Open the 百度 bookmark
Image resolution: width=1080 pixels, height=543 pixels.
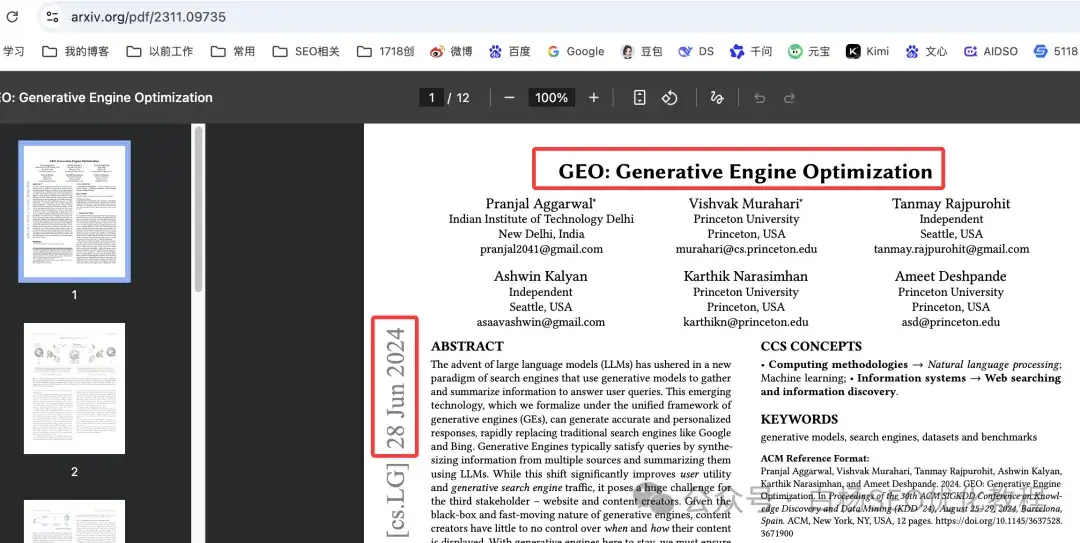pos(509,51)
